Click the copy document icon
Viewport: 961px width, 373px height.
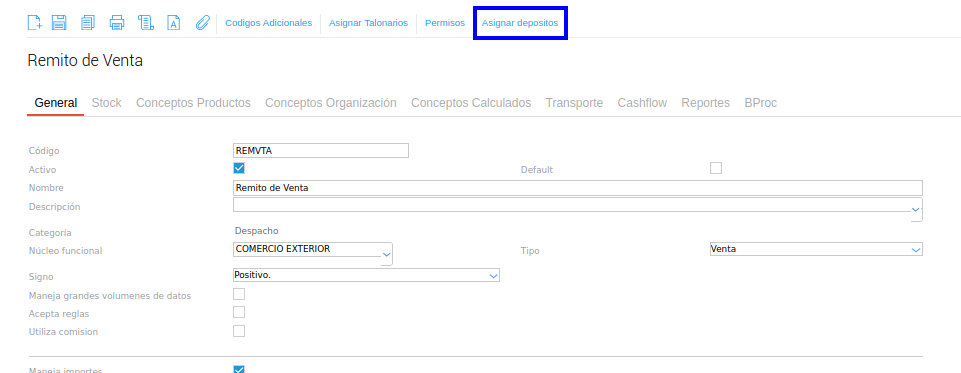click(88, 23)
